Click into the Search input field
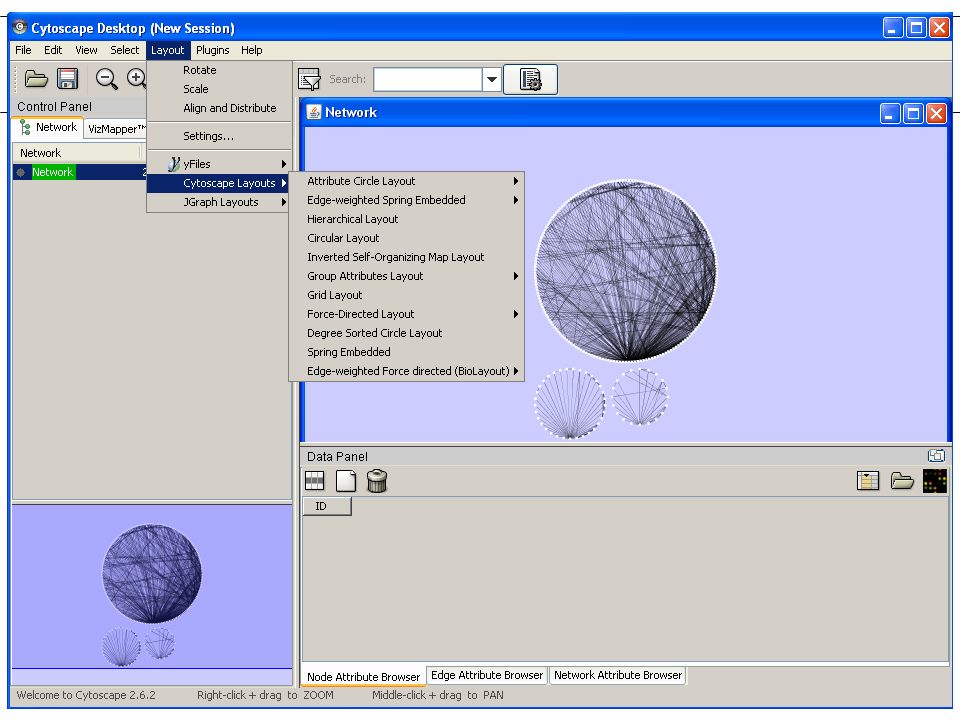The image size is (960, 720). coord(427,80)
